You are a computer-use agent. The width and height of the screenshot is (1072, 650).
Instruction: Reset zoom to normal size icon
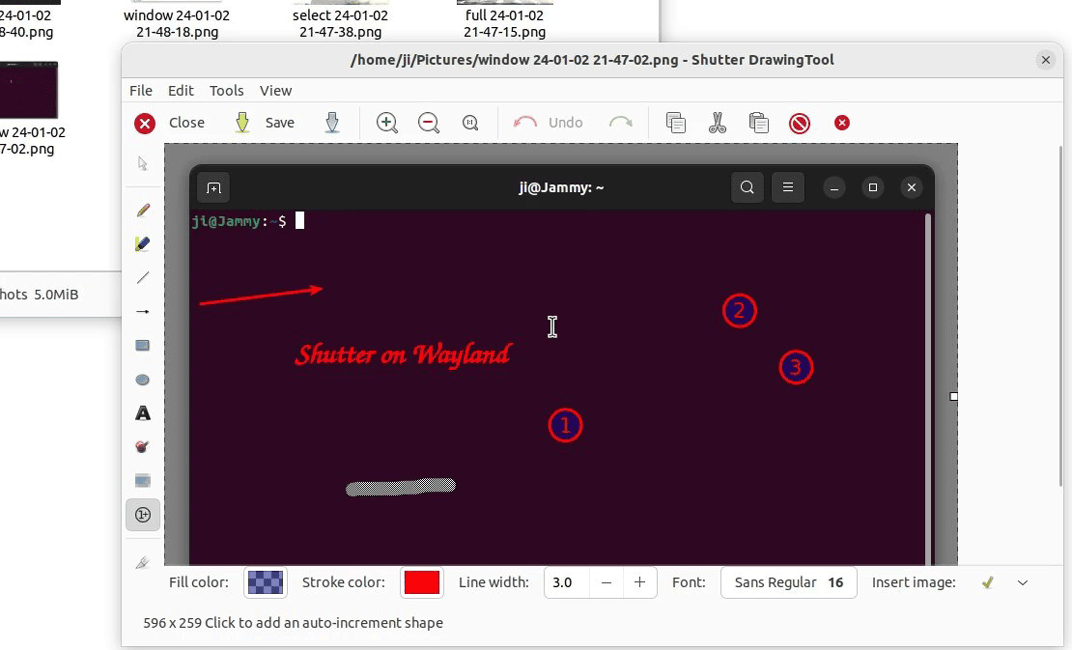pyautogui.click(x=470, y=123)
